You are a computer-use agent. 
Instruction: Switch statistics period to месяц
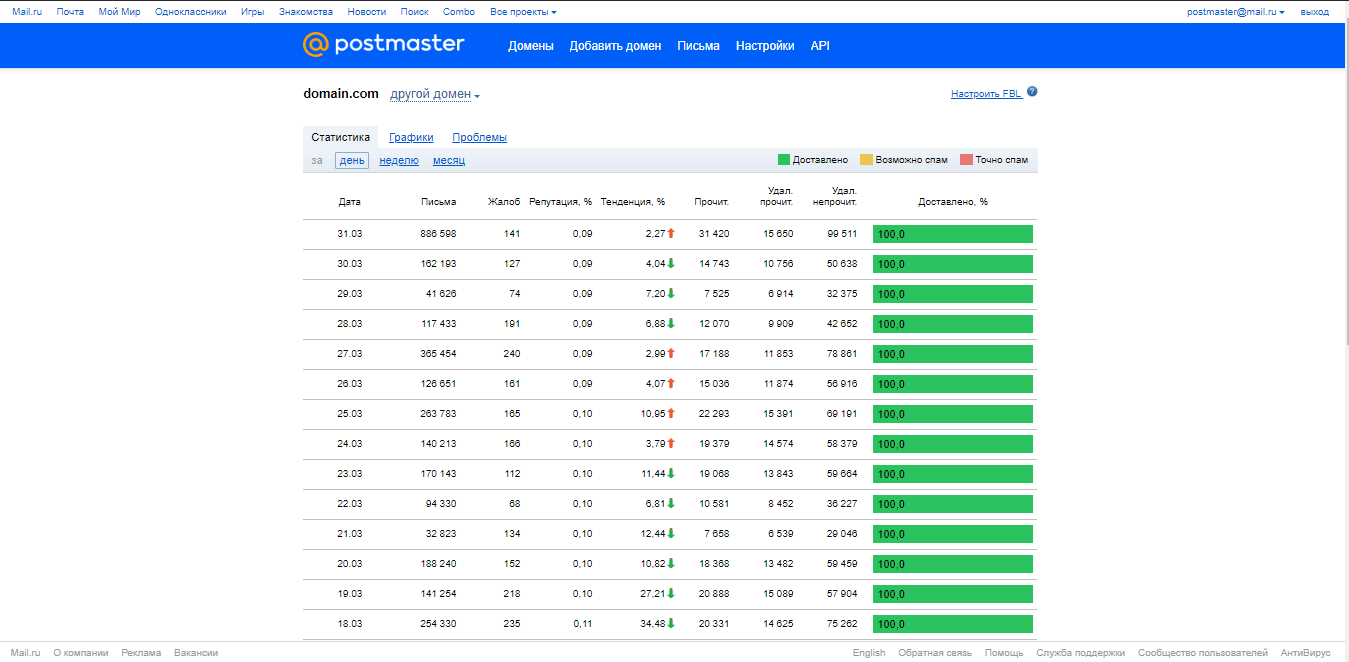click(448, 160)
